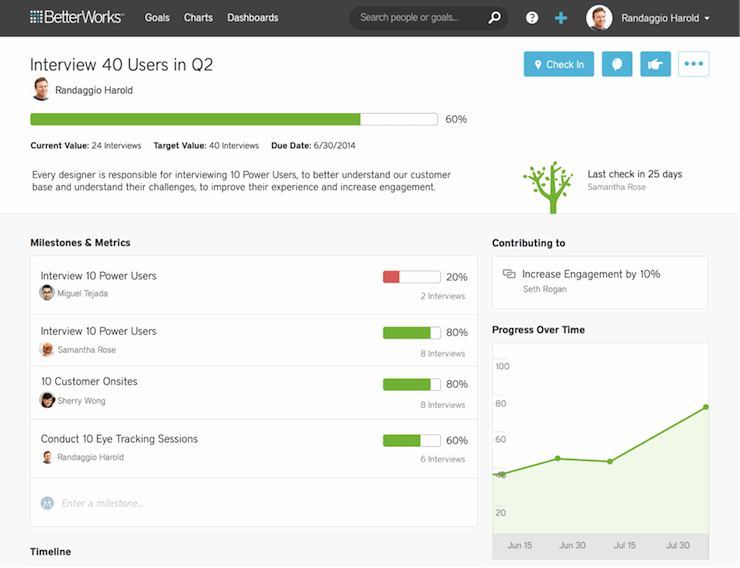Go to the Dashboards menu
This screenshot has width=740, height=568.
253,18
